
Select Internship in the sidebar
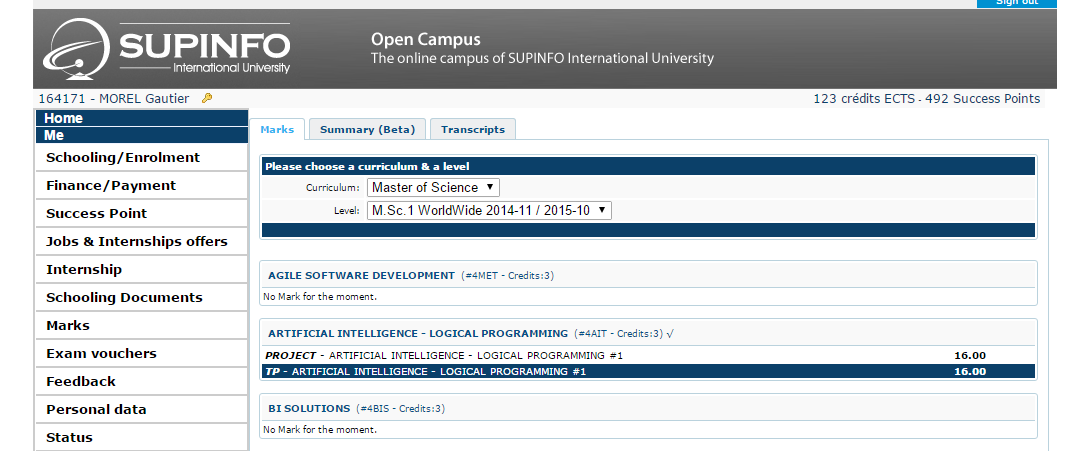tap(142, 269)
